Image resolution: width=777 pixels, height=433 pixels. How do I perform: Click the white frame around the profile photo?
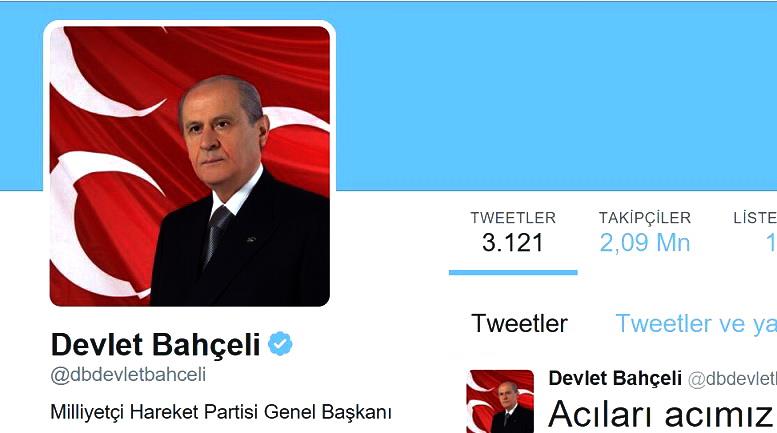pyautogui.click(x=190, y=23)
